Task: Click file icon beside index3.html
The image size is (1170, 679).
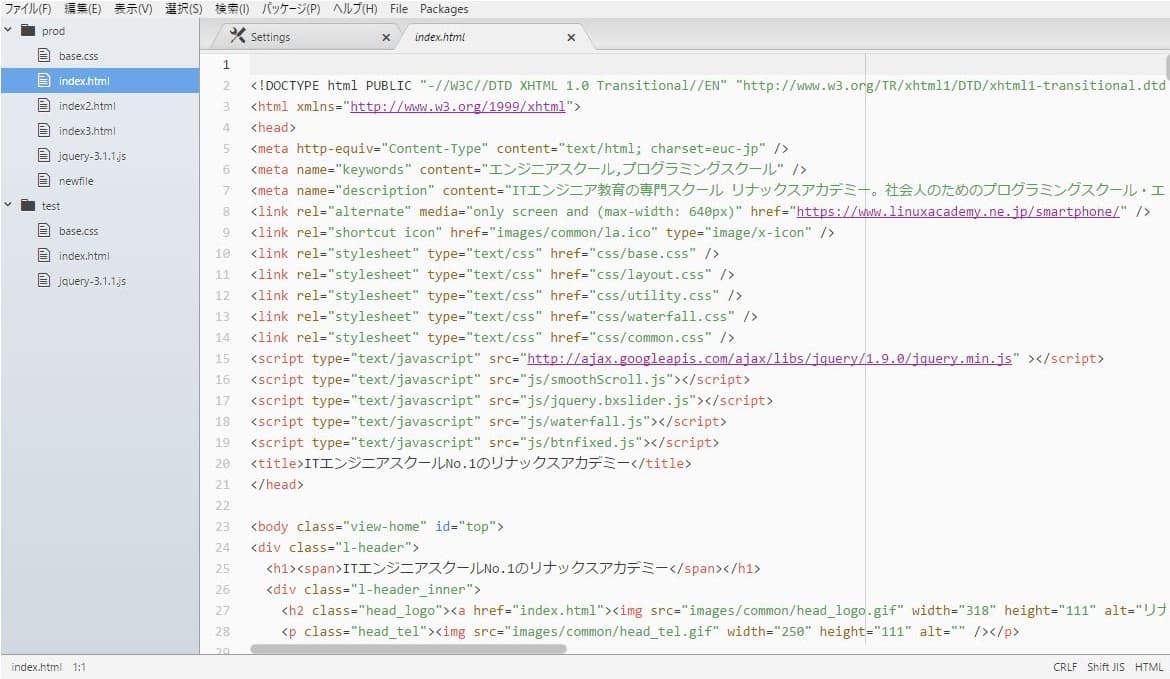Action: [44, 131]
